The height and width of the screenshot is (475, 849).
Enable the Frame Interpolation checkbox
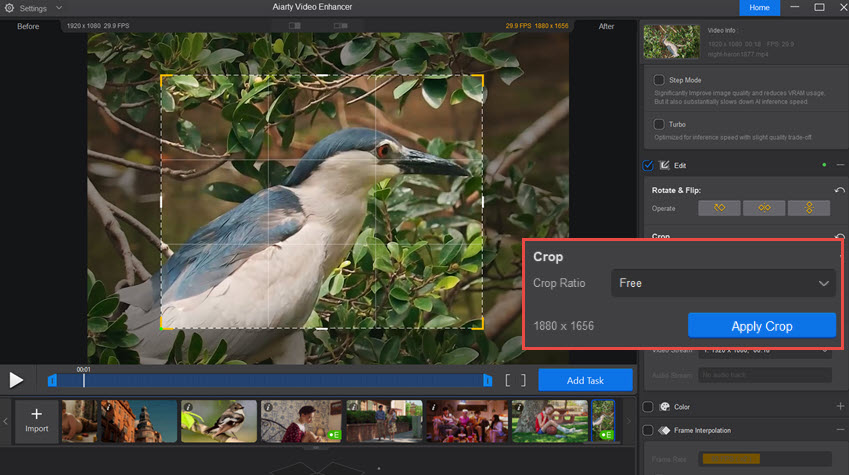[648, 431]
